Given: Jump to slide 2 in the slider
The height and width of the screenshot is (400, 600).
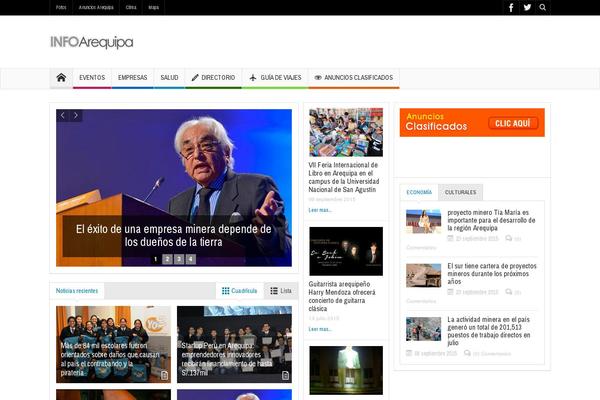Looking at the screenshot, I should pos(167,259).
